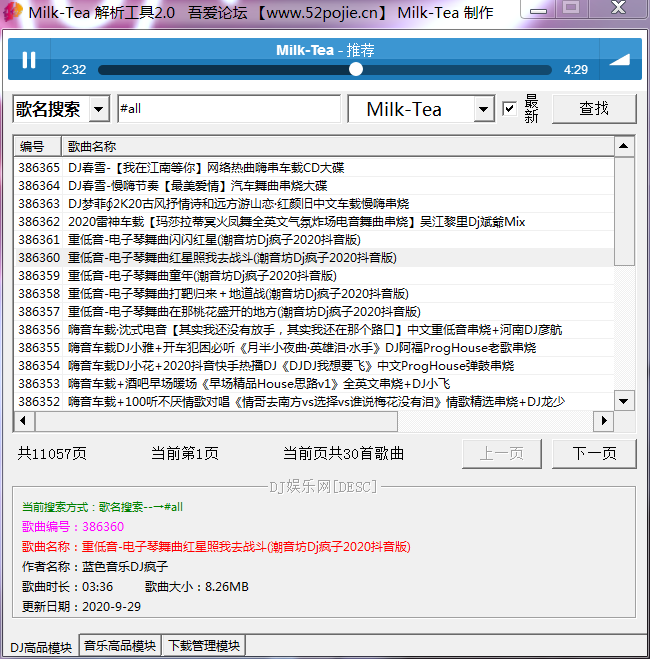Click the list scroll up arrow
Screen dimensions: 650x659
point(624,146)
